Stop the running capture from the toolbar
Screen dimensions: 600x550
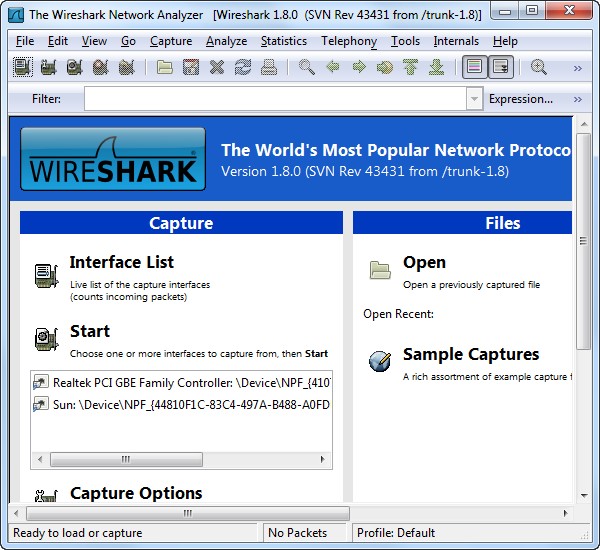101,67
